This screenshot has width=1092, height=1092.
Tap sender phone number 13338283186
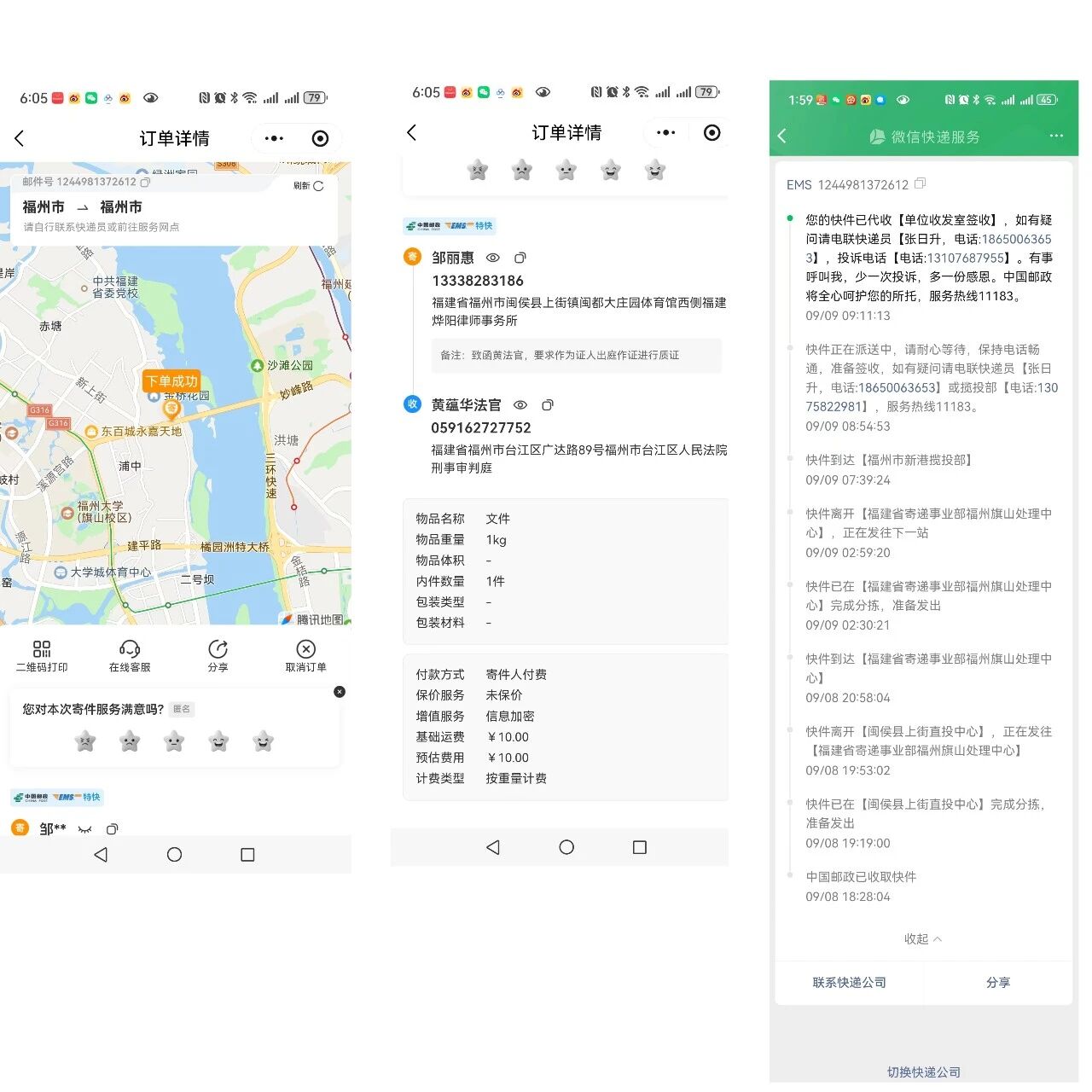coord(478,281)
